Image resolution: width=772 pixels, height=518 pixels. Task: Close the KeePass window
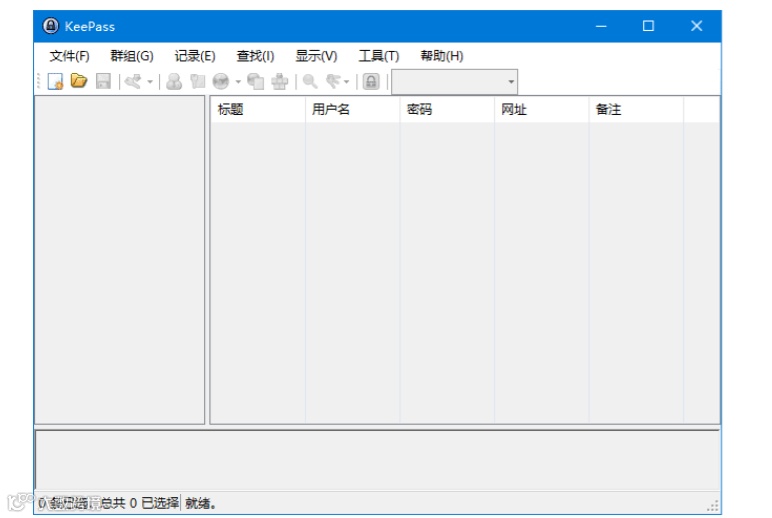(x=696, y=26)
